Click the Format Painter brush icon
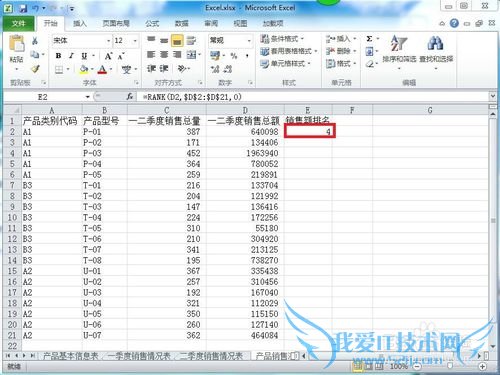 [35, 69]
